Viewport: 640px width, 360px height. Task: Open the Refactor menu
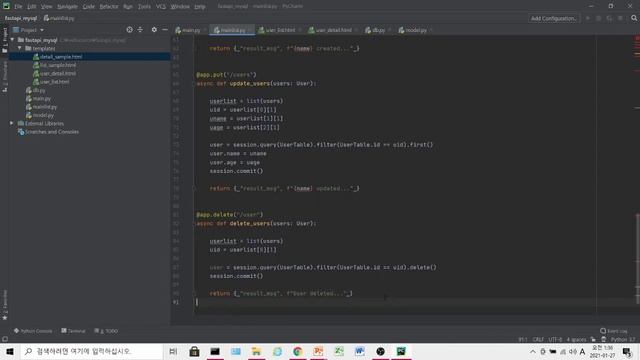point(109,7)
